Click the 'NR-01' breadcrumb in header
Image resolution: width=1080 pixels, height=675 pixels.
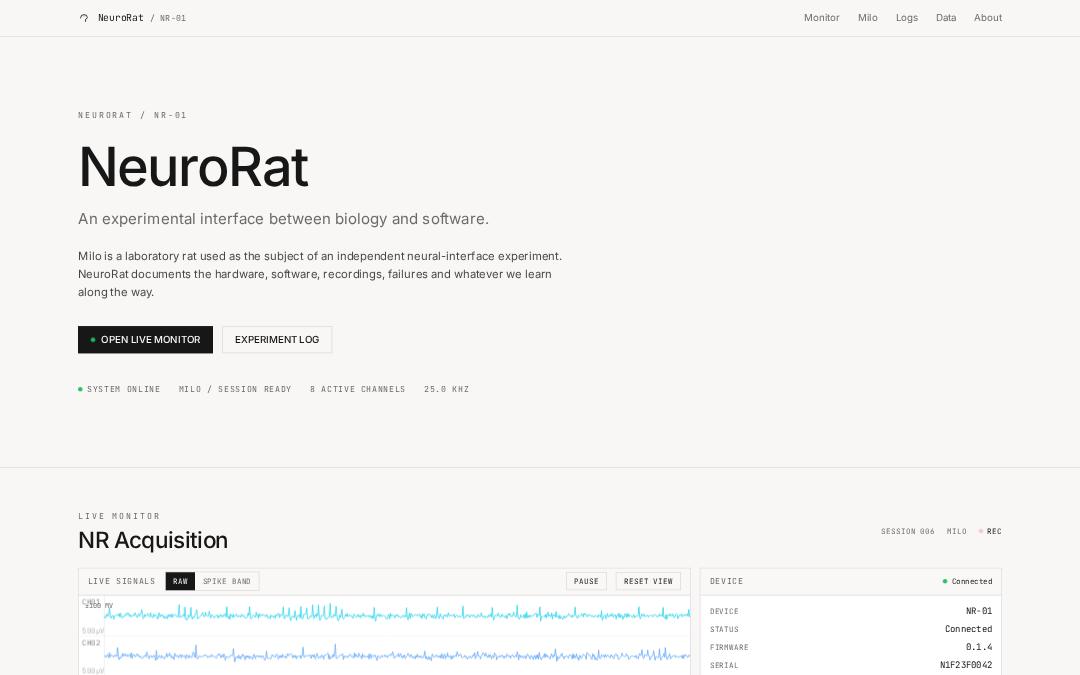point(173,18)
